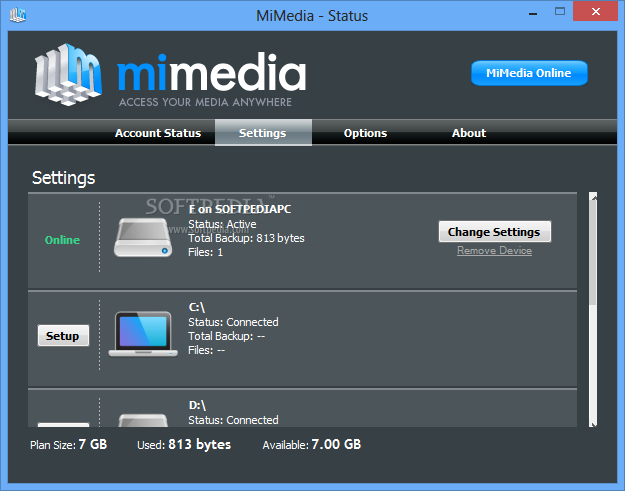
Task: Open the Options tab
Action: (365, 133)
